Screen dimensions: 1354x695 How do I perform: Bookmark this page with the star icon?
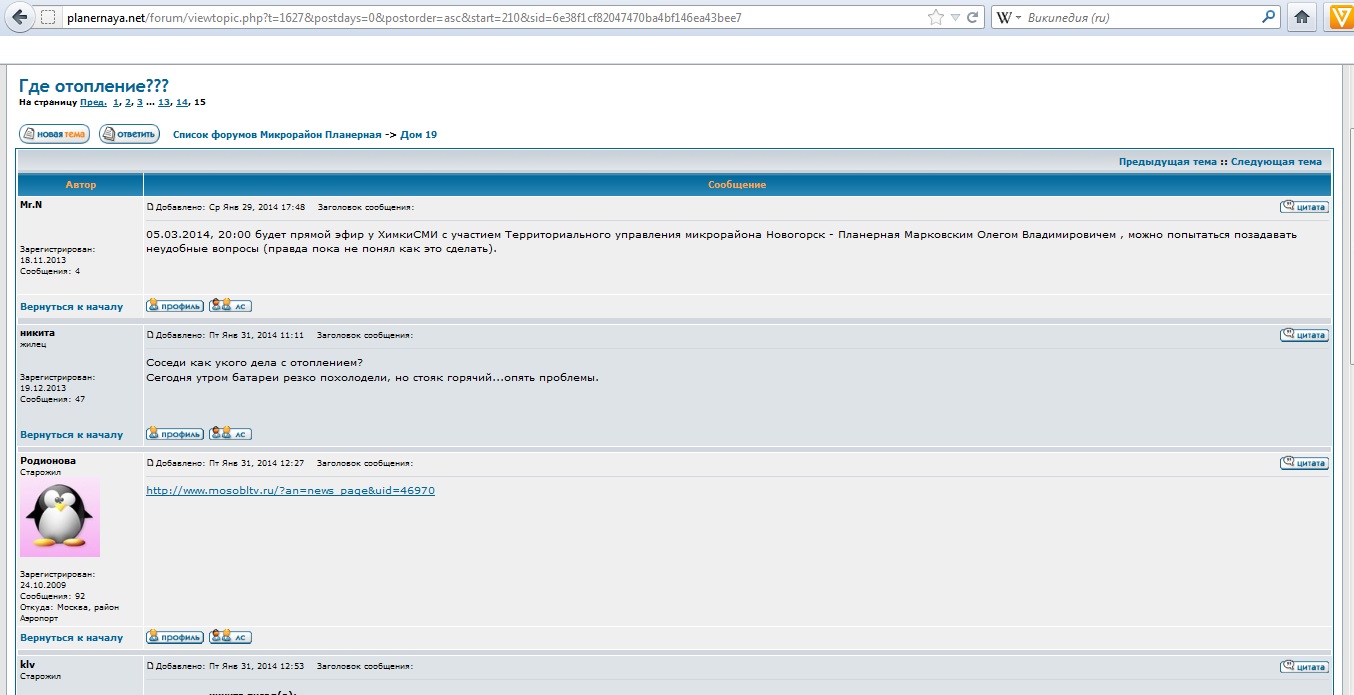point(935,17)
